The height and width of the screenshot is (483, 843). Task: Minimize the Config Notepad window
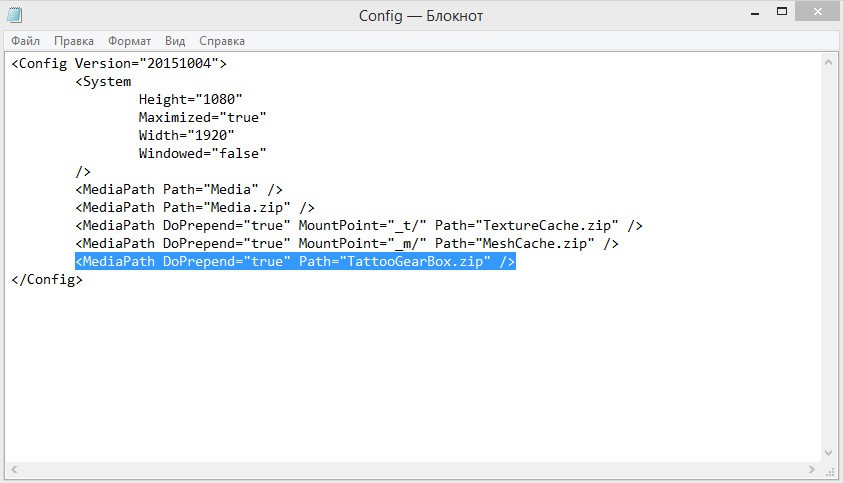(x=755, y=12)
